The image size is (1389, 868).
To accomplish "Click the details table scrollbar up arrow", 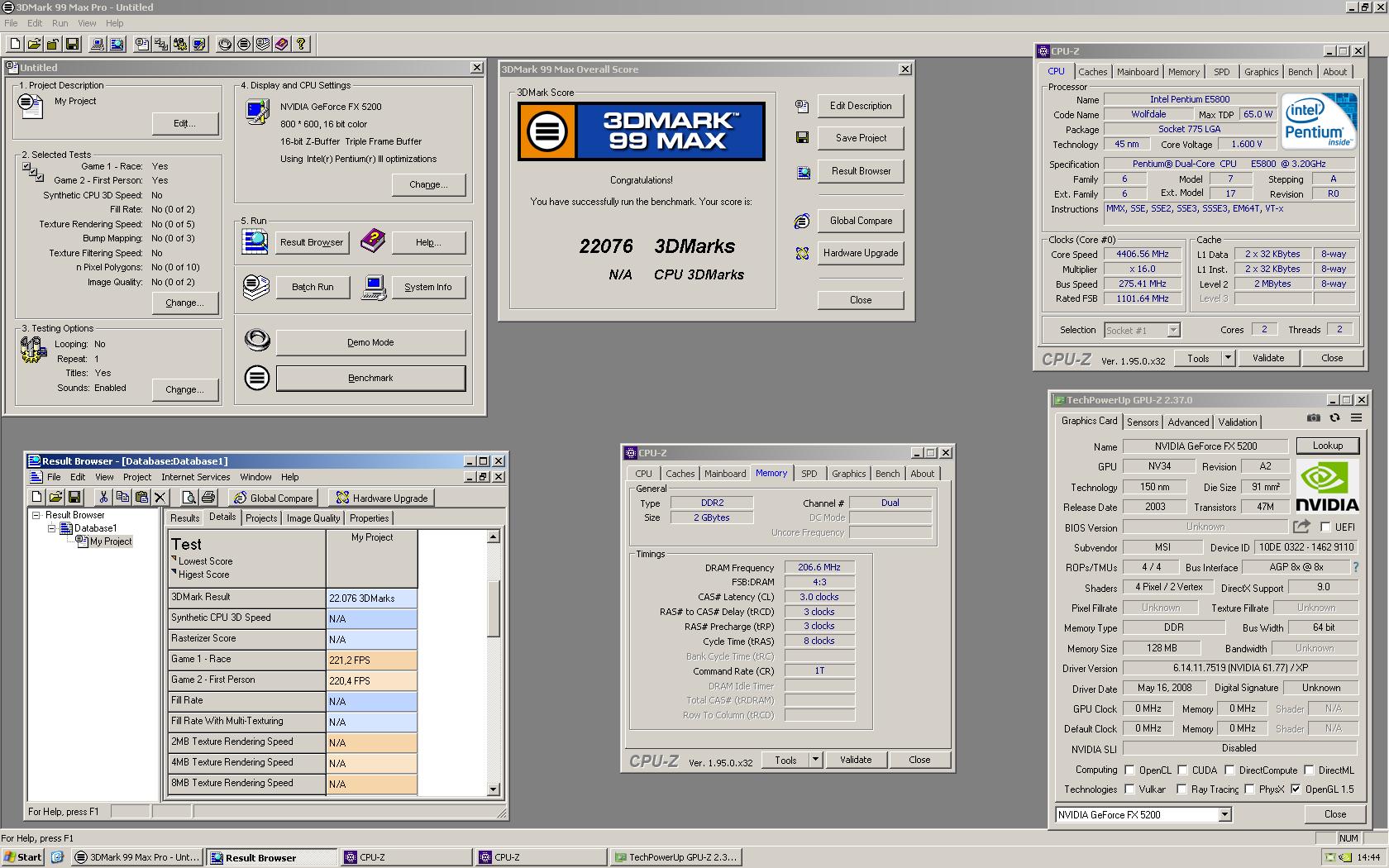I will pyautogui.click(x=494, y=537).
